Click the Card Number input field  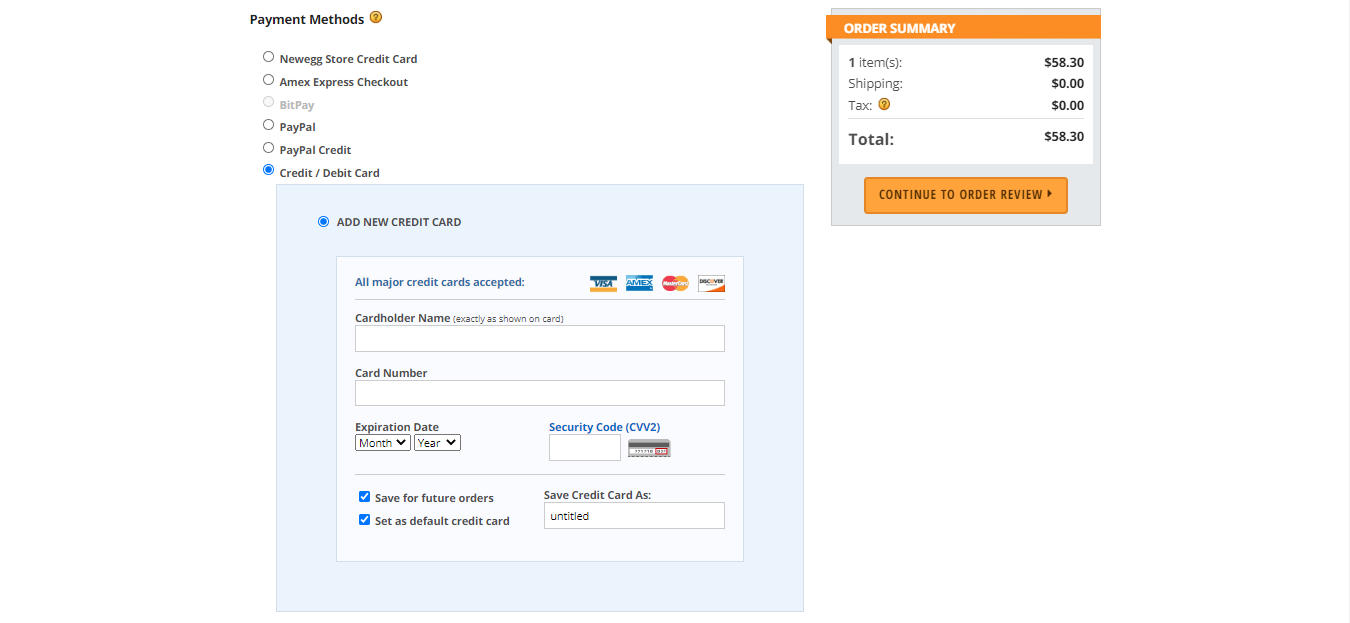pos(540,393)
